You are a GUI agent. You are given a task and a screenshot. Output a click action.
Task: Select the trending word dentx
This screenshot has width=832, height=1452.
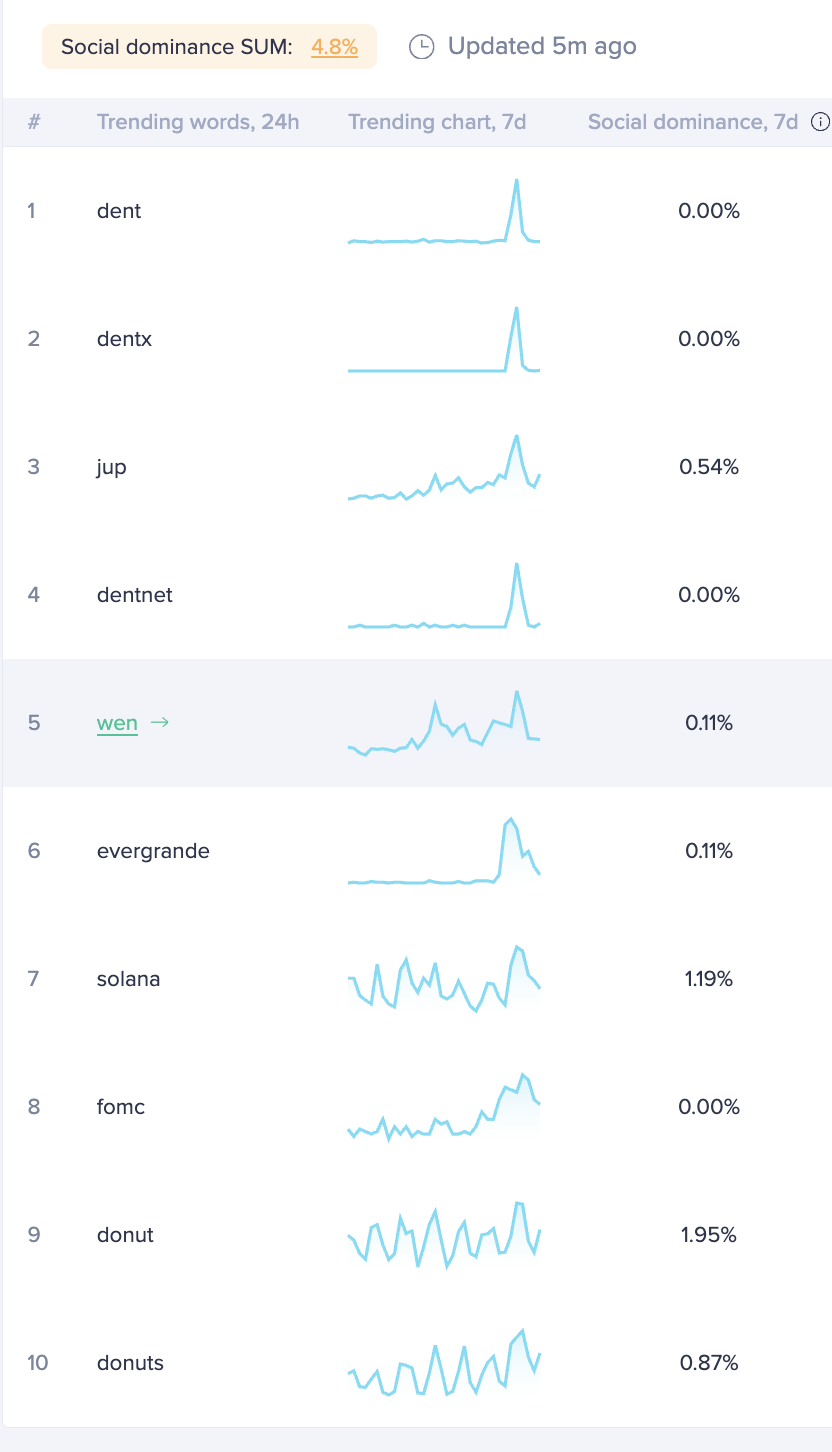[x=123, y=339]
